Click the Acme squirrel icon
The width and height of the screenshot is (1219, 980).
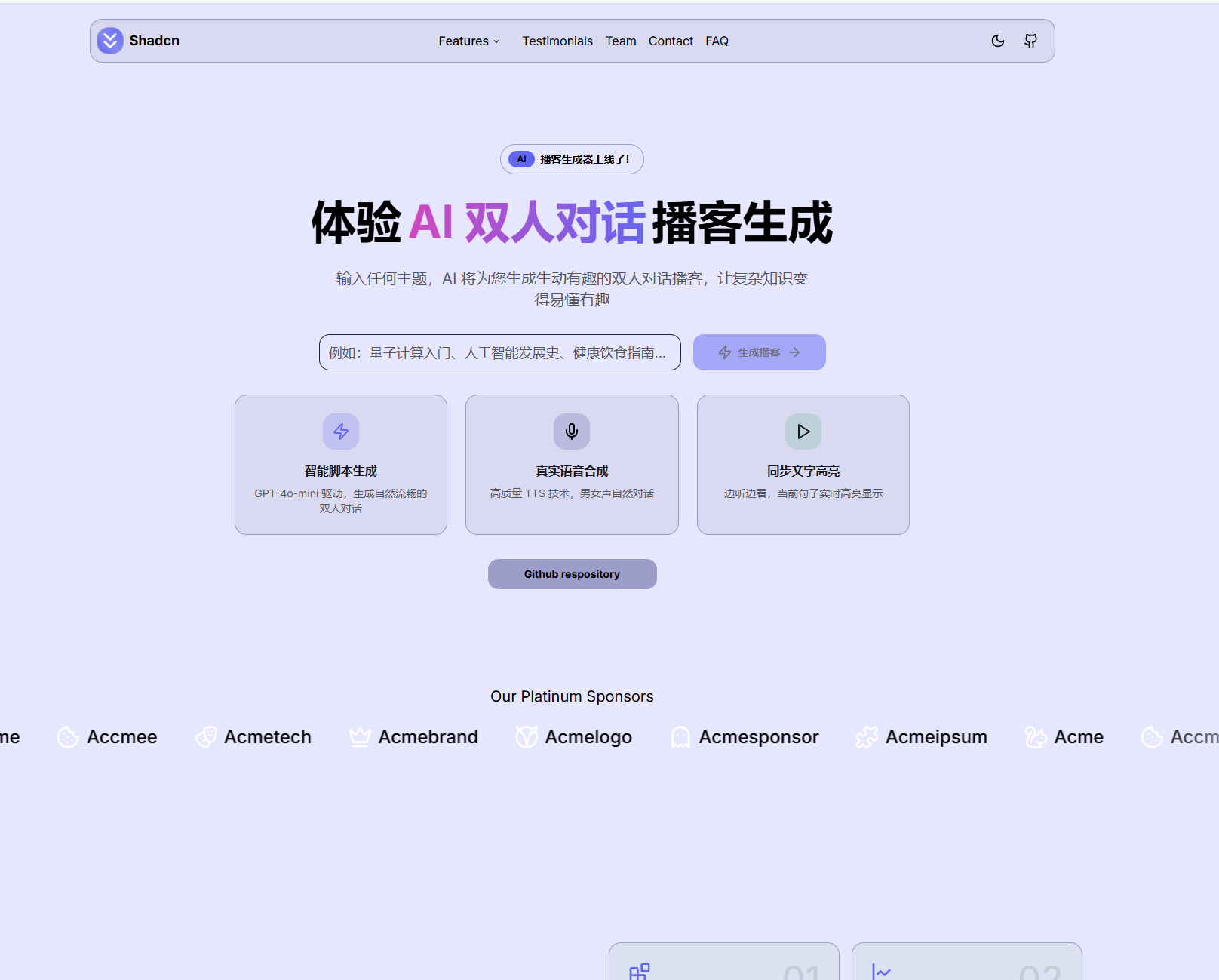pyautogui.click(x=1036, y=737)
